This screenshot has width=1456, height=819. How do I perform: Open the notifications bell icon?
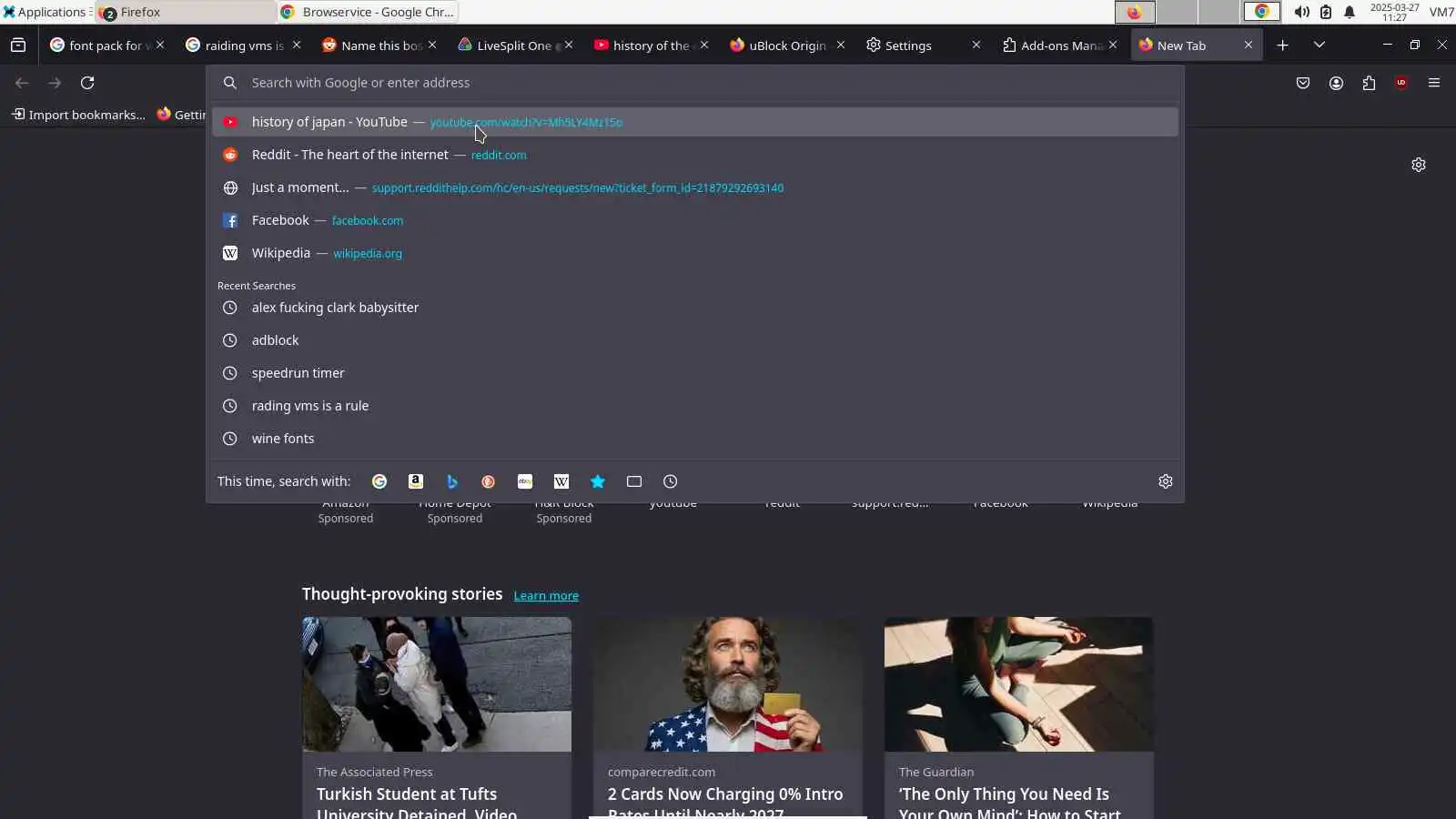[1350, 12]
